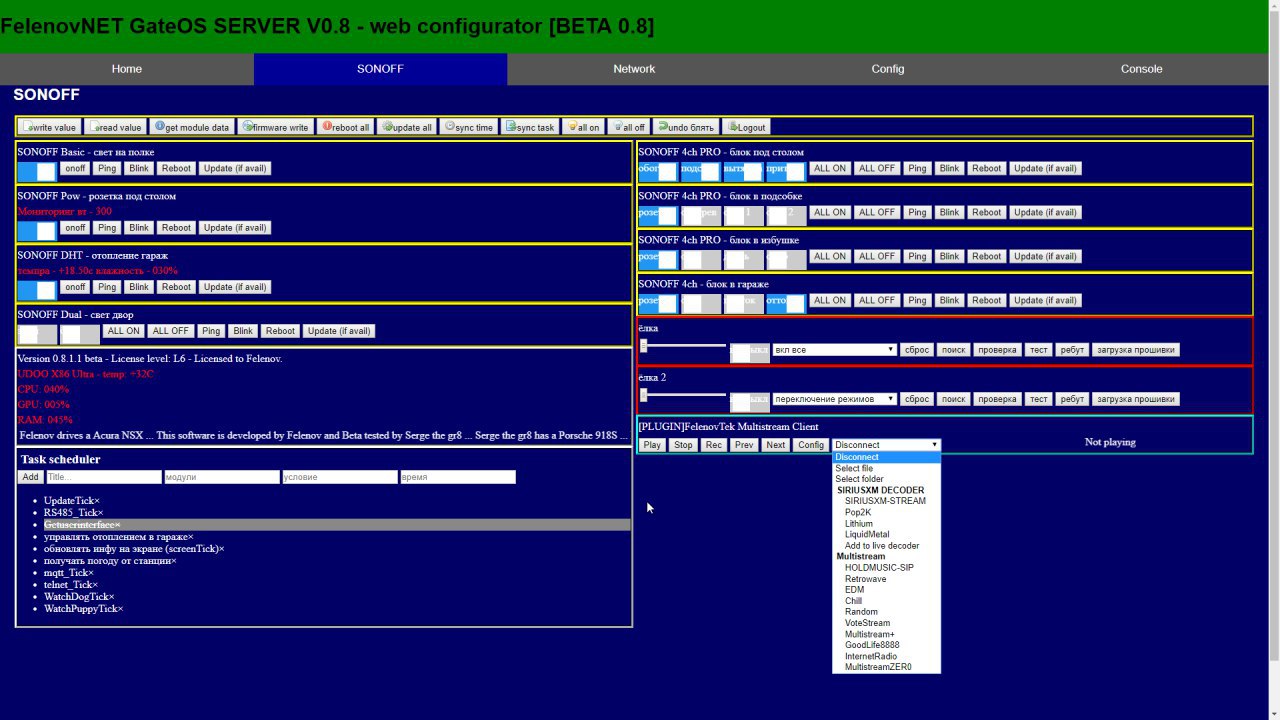Screen dimensions: 1280x720
Task: Click Rec in the Multistream Client
Action: (x=713, y=445)
